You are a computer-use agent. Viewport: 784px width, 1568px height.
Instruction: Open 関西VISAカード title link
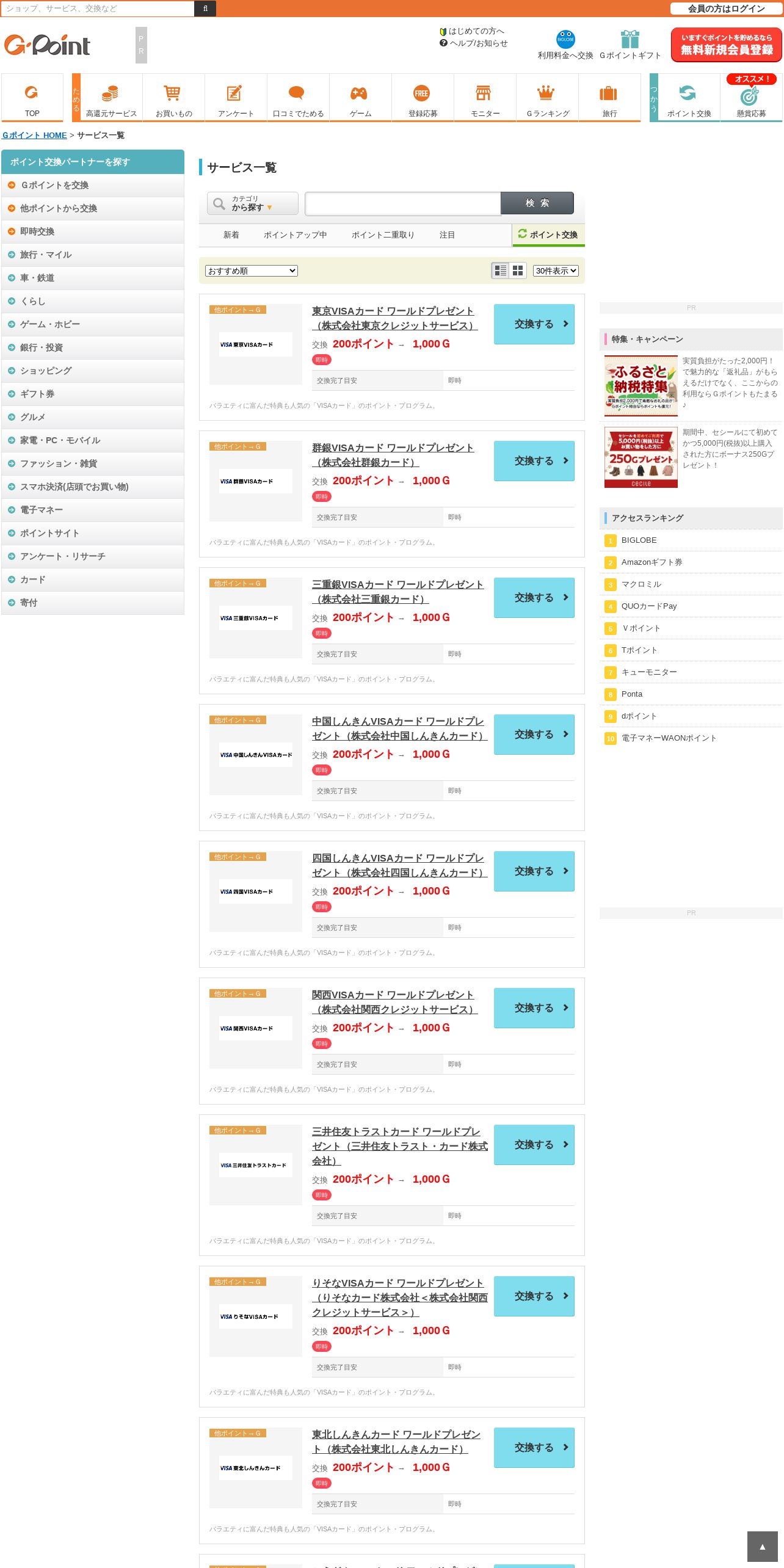[394, 1002]
